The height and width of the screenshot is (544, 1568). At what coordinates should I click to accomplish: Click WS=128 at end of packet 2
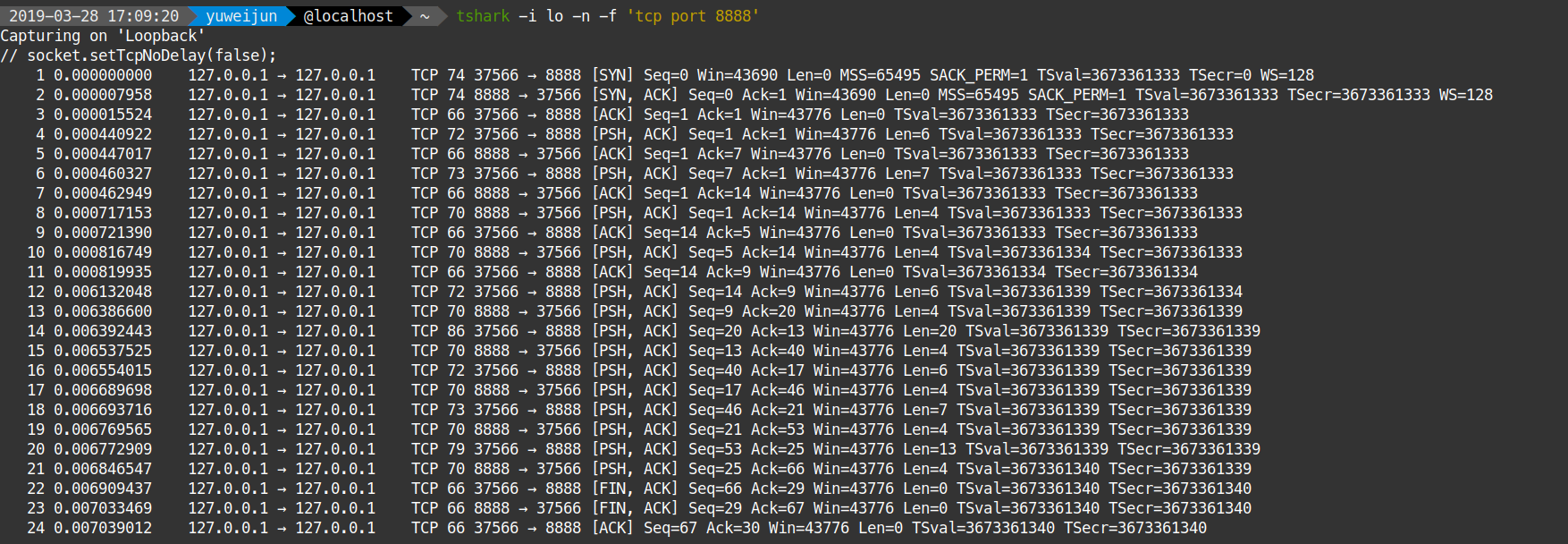(x=1465, y=95)
